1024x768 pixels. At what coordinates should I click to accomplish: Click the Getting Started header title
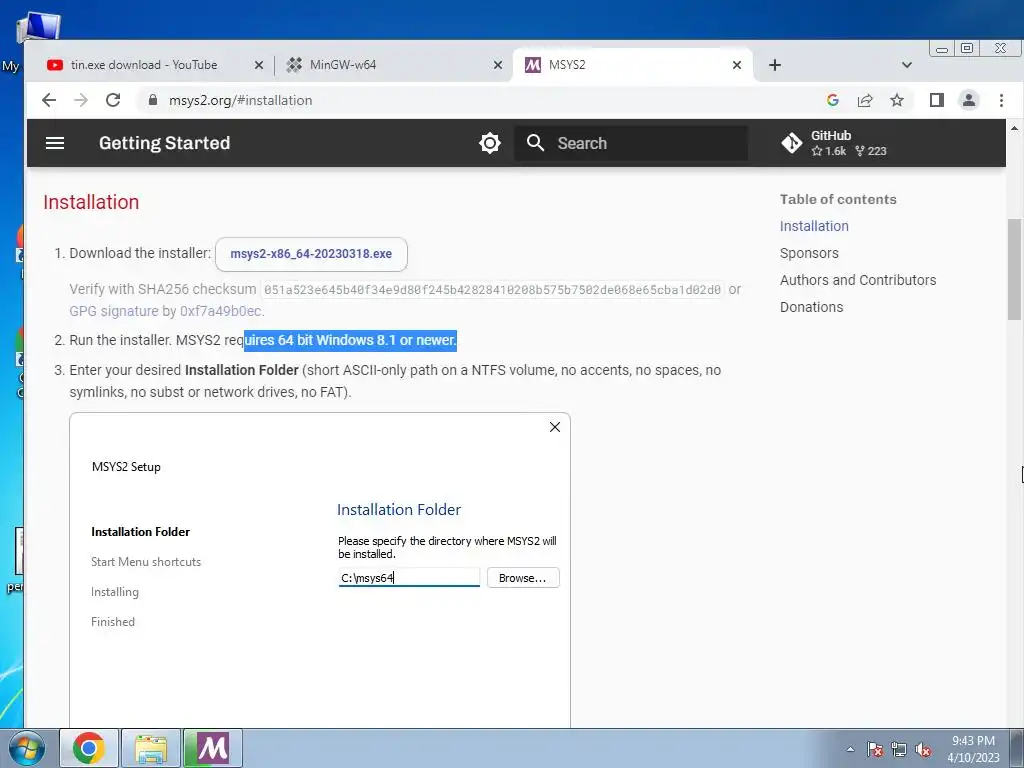click(165, 143)
